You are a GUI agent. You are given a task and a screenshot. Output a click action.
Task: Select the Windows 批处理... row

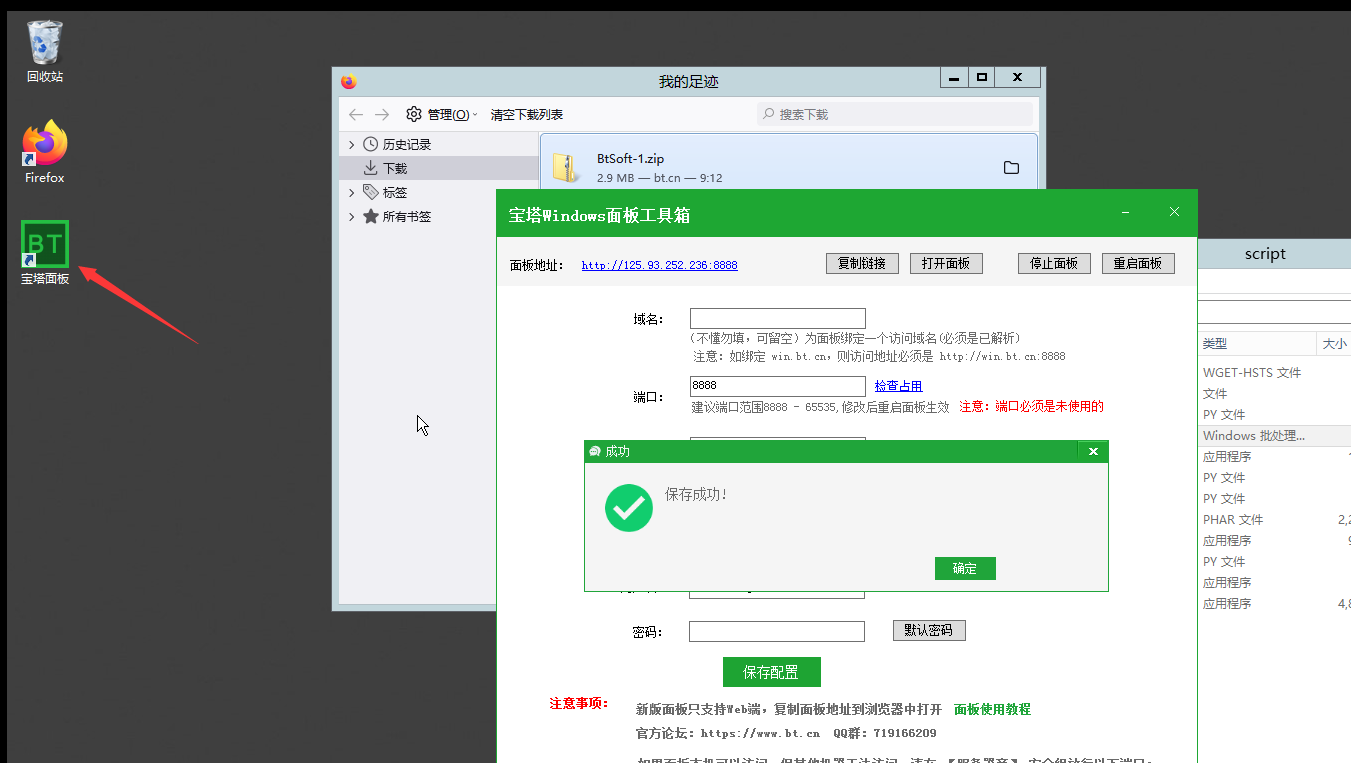[x=1275, y=435]
